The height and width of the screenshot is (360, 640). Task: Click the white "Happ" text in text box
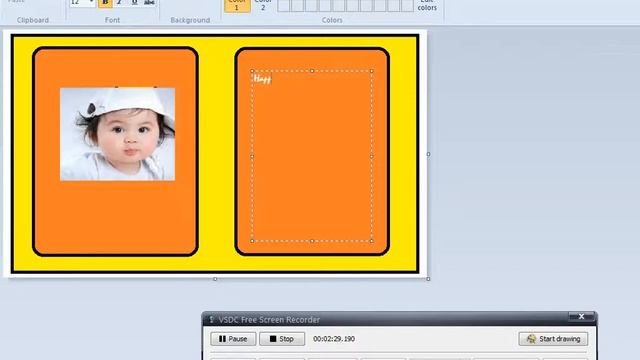(262, 78)
